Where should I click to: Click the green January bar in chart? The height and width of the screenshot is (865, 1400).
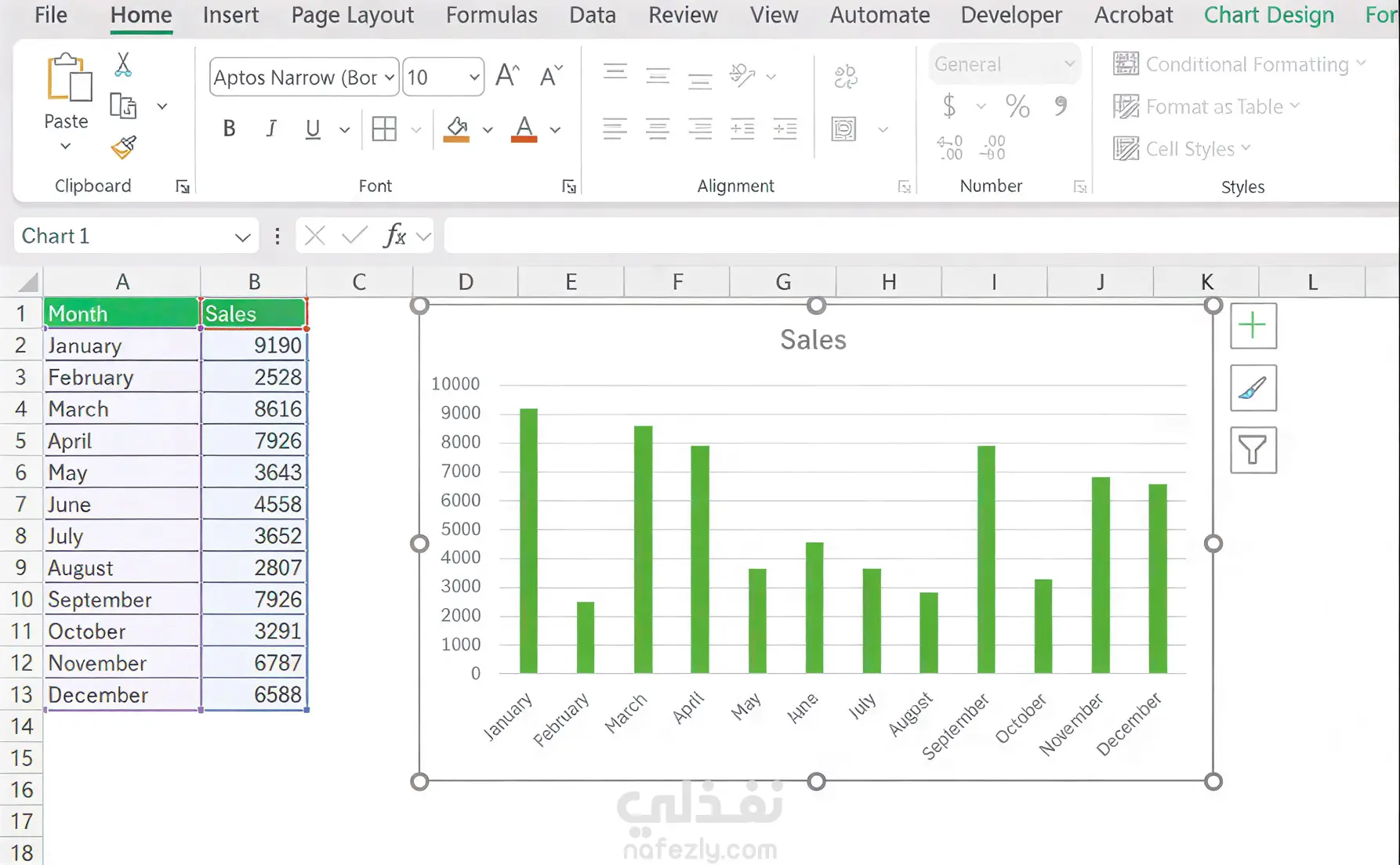(528, 541)
